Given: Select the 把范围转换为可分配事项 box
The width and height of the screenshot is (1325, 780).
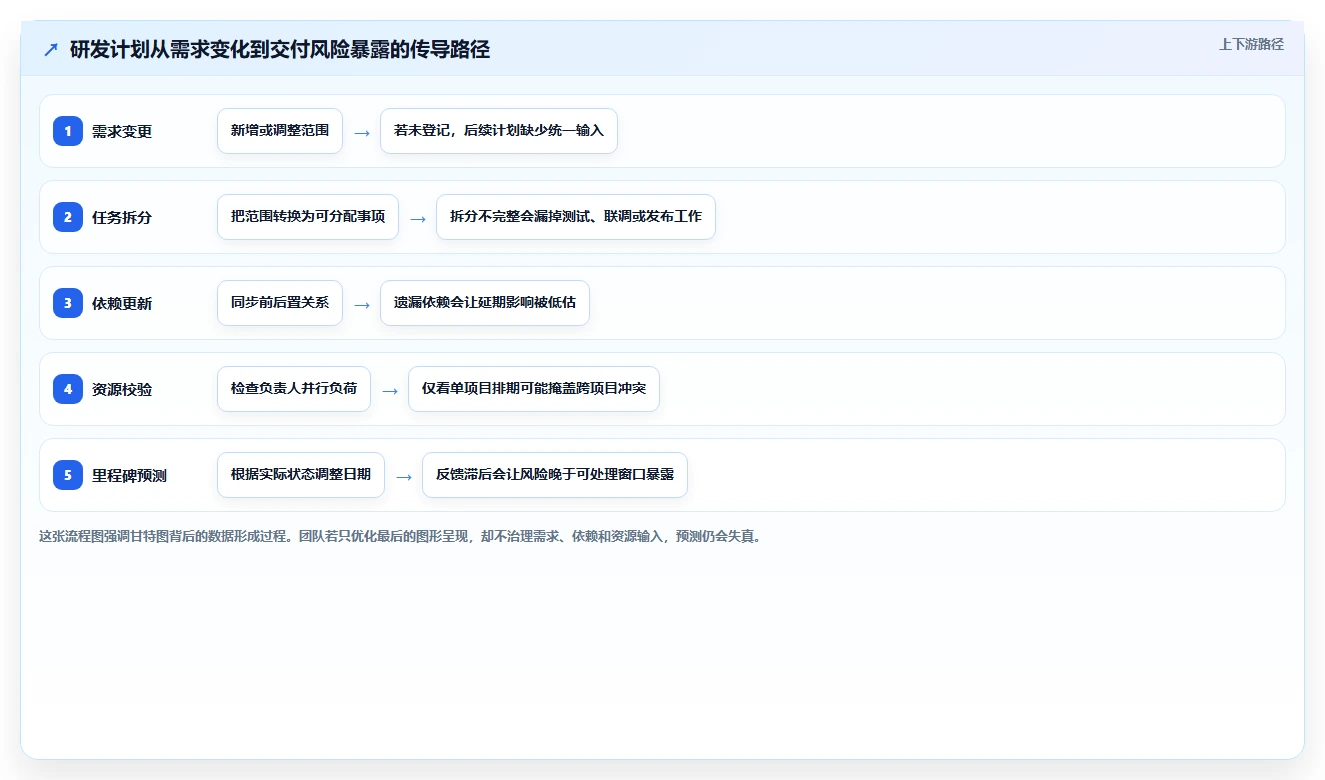Looking at the screenshot, I should [308, 217].
